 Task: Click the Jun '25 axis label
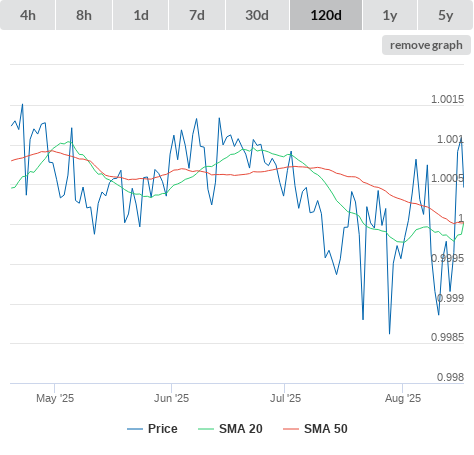[x=171, y=398]
